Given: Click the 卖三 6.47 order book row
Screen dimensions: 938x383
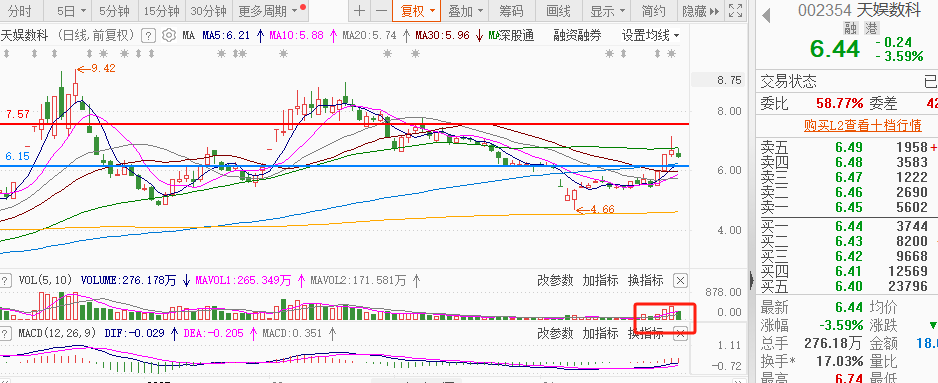Looking at the screenshot, I should (847, 177).
